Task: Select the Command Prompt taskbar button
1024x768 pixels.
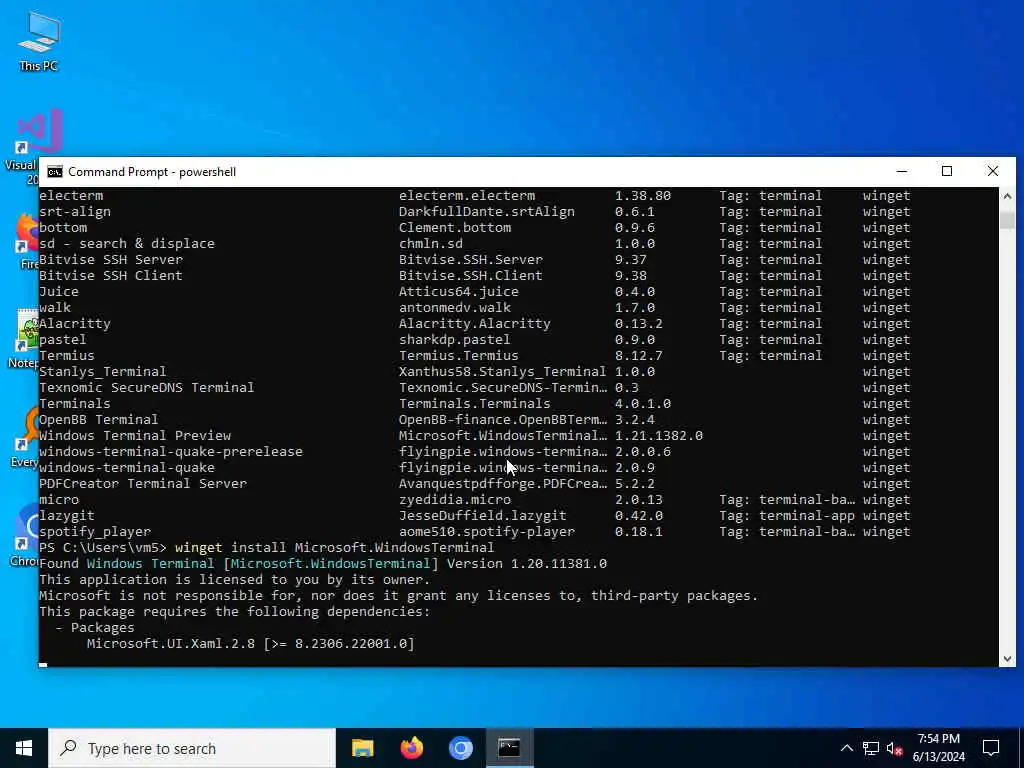Action: (x=509, y=748)
